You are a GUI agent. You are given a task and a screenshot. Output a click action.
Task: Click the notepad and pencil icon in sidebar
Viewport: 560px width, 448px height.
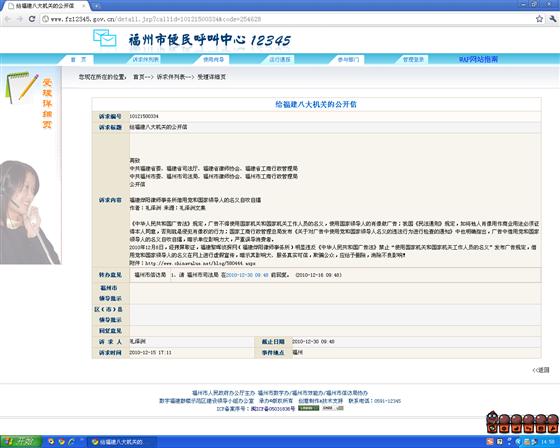click(21, 88)
